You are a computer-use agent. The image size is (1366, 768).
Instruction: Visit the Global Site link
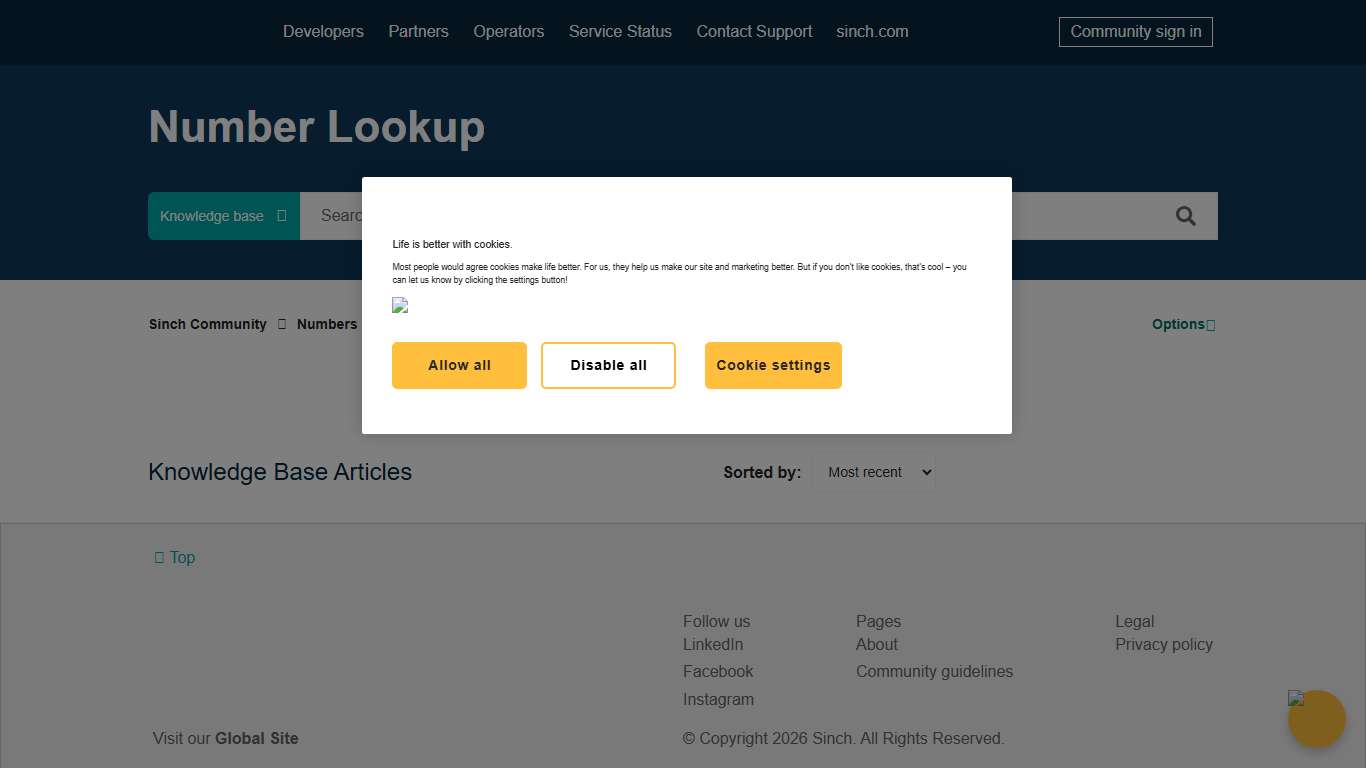pyautogui.click(x=256, y=738)
